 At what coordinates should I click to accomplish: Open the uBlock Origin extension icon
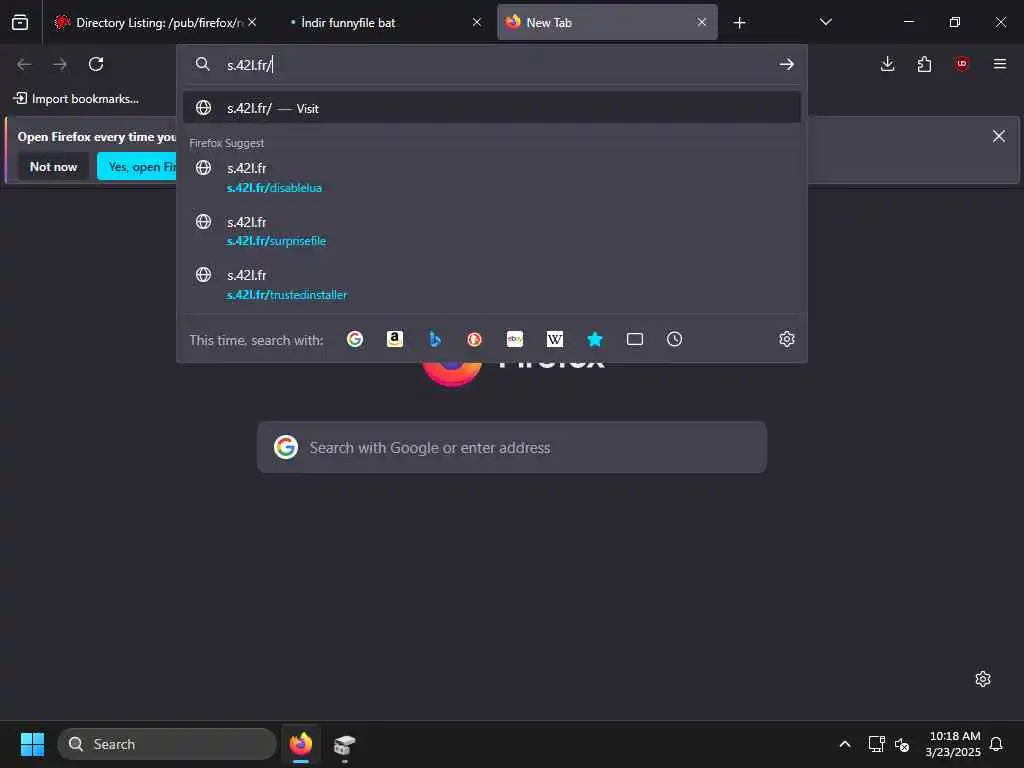pos(961,64)
